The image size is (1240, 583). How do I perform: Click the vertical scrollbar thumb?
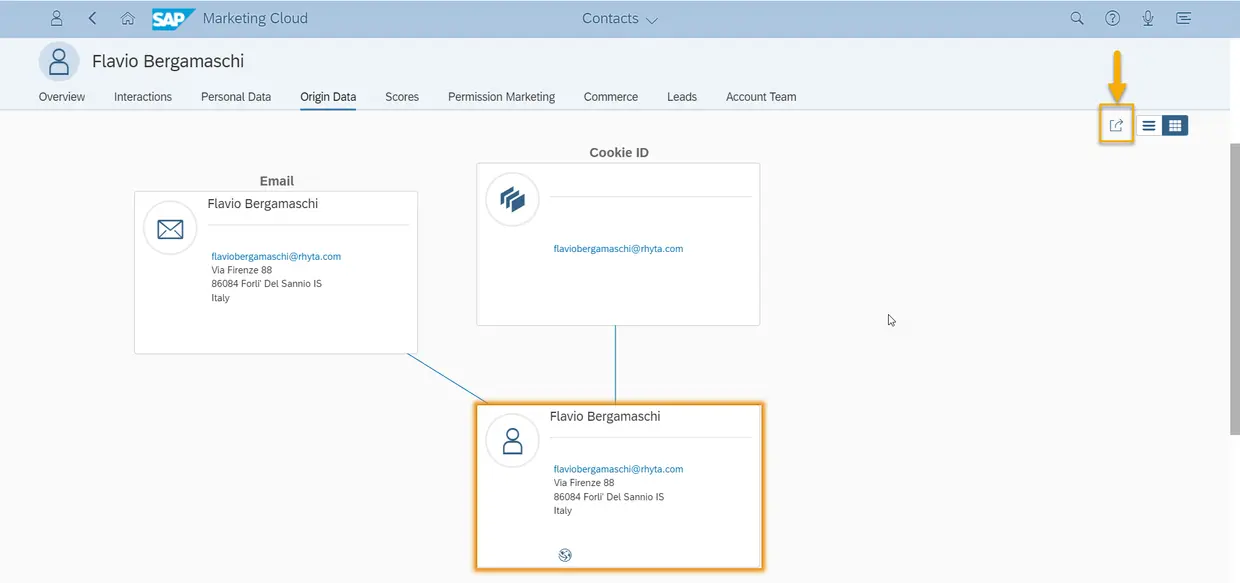(x=1234, y=288)
